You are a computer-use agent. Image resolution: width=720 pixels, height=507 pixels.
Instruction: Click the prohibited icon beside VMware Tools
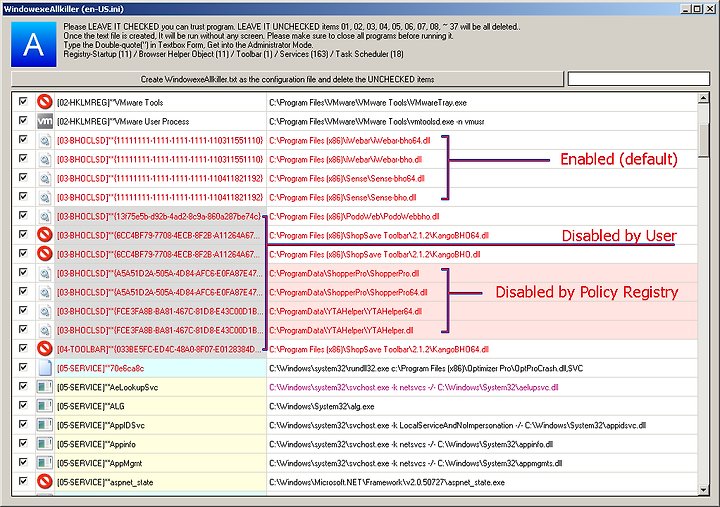point(45,102)
